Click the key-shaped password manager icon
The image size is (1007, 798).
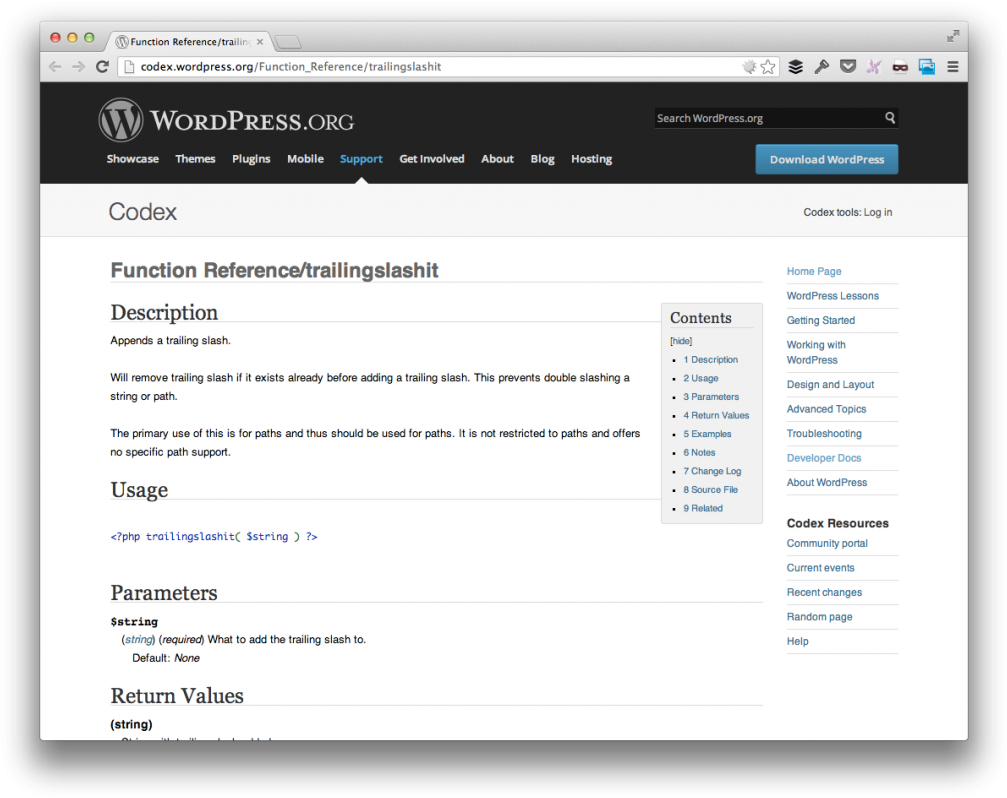tap(822, 66)
